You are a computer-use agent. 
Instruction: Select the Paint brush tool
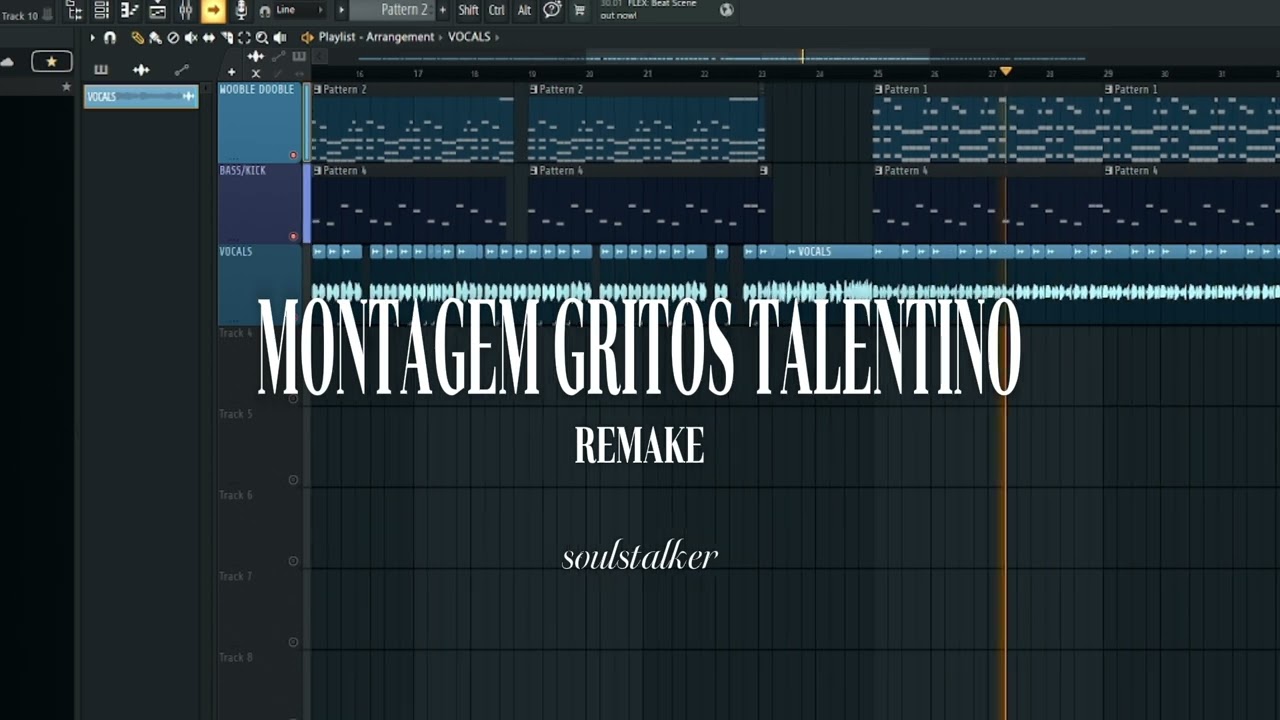[155, 38]
